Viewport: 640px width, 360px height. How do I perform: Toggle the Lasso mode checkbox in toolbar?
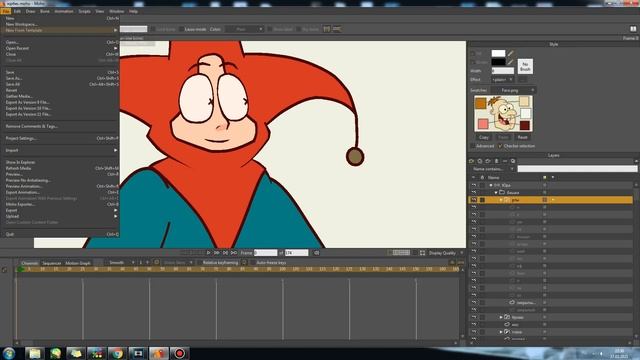click(x=182, y=29)
